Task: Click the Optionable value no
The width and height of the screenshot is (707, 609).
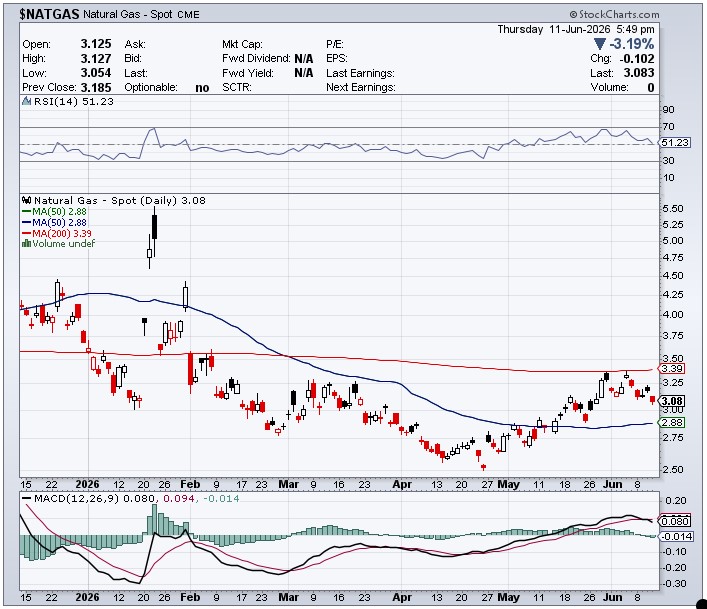Action: [202, 87]
